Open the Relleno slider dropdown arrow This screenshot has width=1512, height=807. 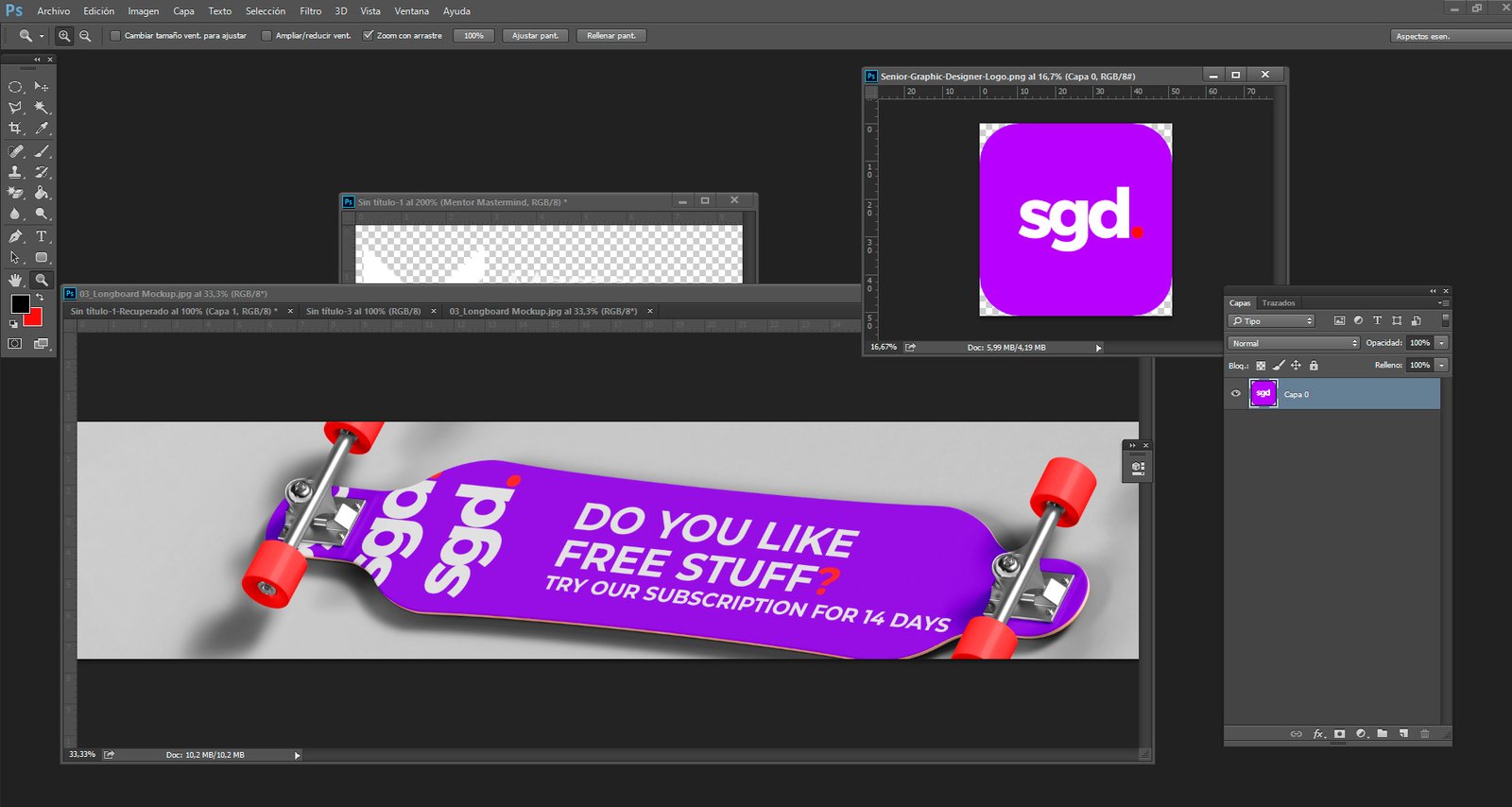click(x=1441, y=365)
